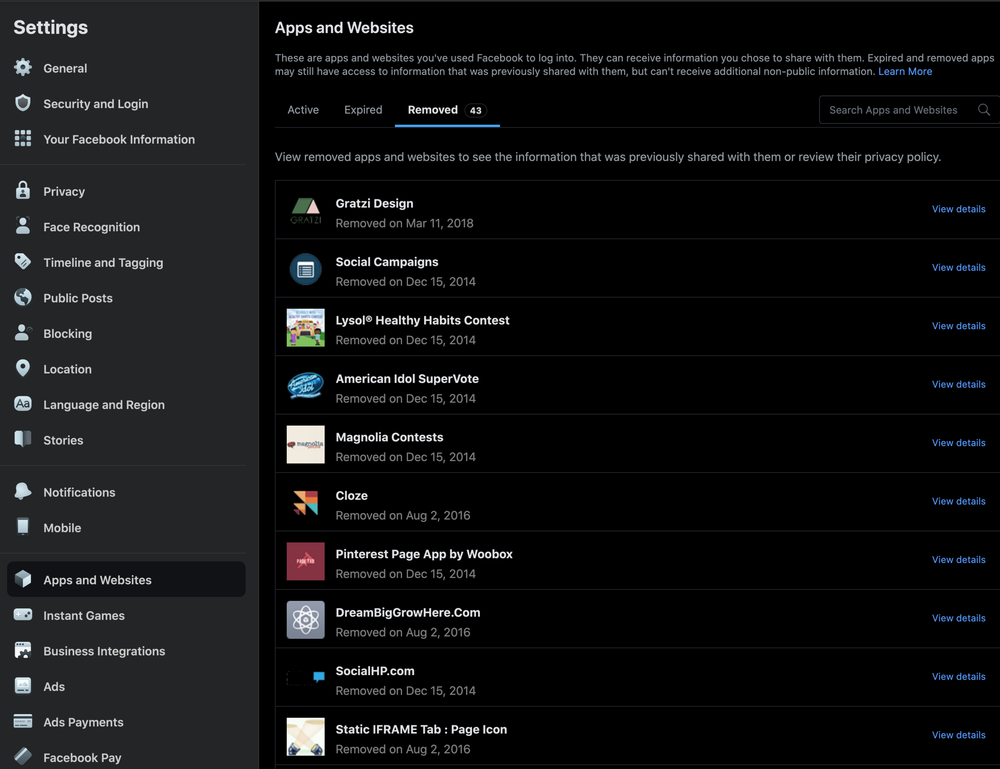The width and height of the screenshot is (1000, 769).
Task: Focus the Search Apps and Websites field
Action: (909, 110)
